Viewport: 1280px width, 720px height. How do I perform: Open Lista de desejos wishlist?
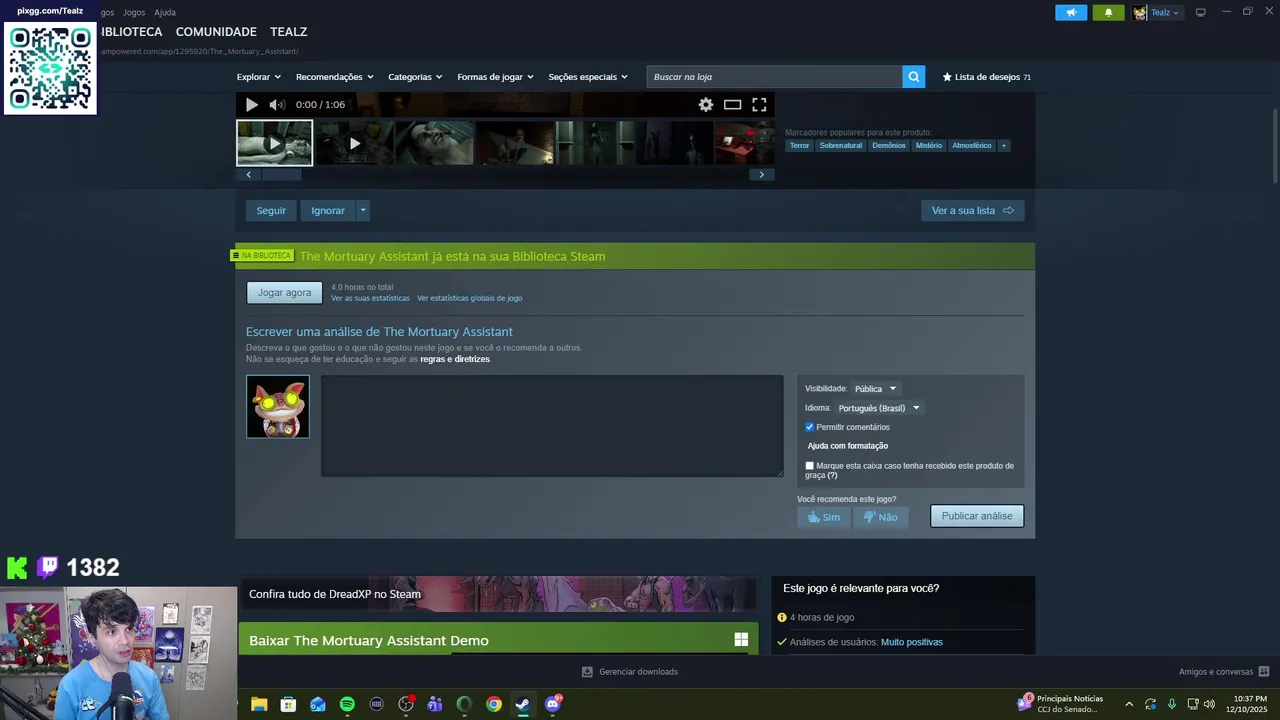(986, 77)
